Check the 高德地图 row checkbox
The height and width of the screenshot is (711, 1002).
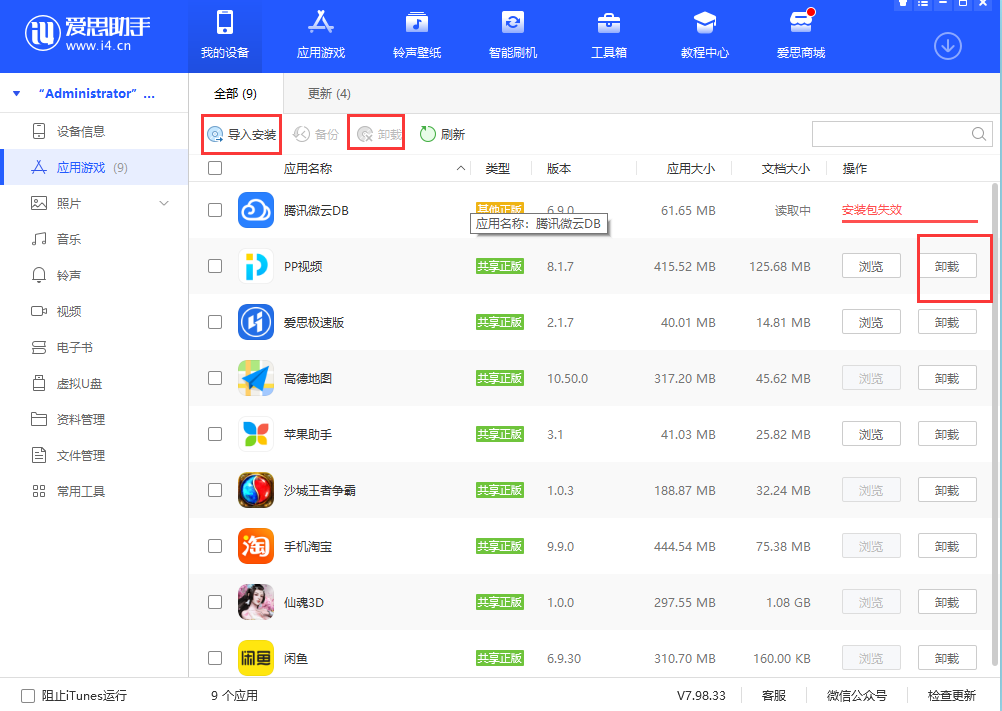click(215, 378)
